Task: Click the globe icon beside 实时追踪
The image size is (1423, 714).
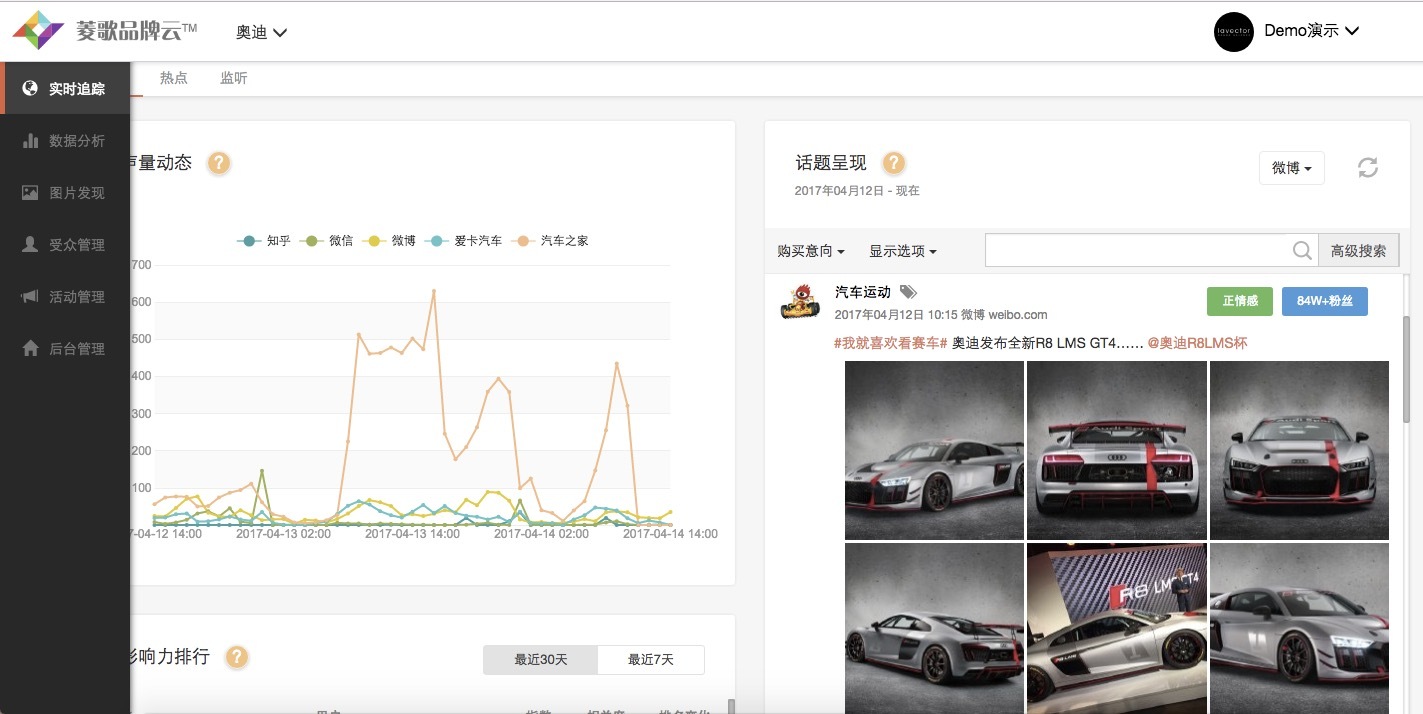Action: click(x=30, y=88)
